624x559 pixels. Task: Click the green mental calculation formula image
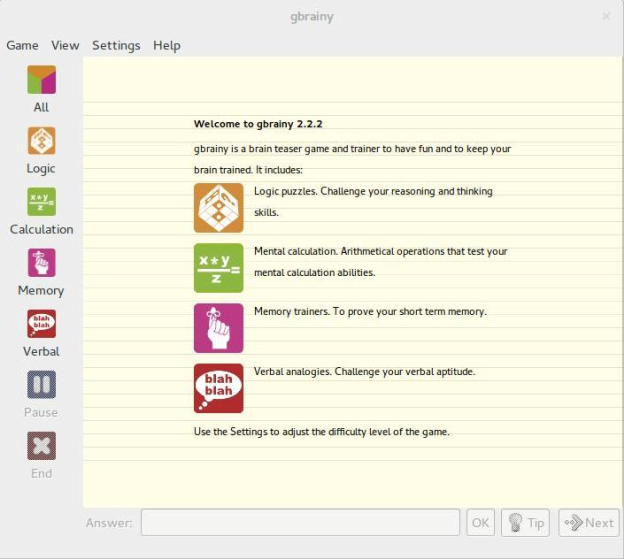[x=218, y=268]
